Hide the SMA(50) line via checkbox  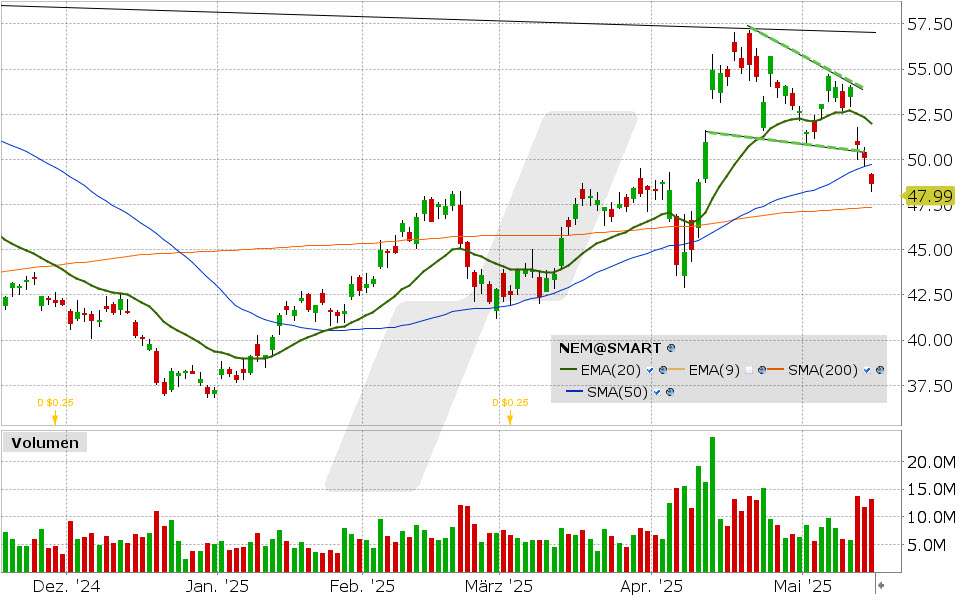656,391
